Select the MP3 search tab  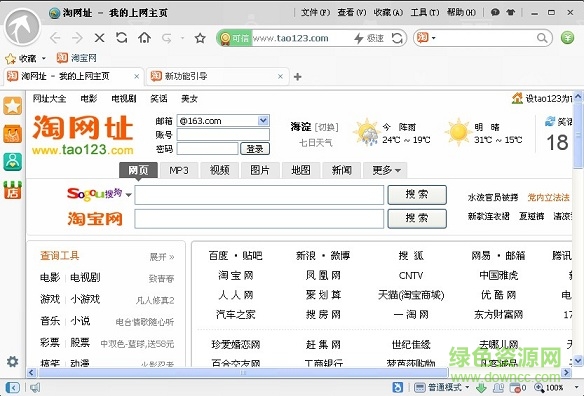coord(179,170)
